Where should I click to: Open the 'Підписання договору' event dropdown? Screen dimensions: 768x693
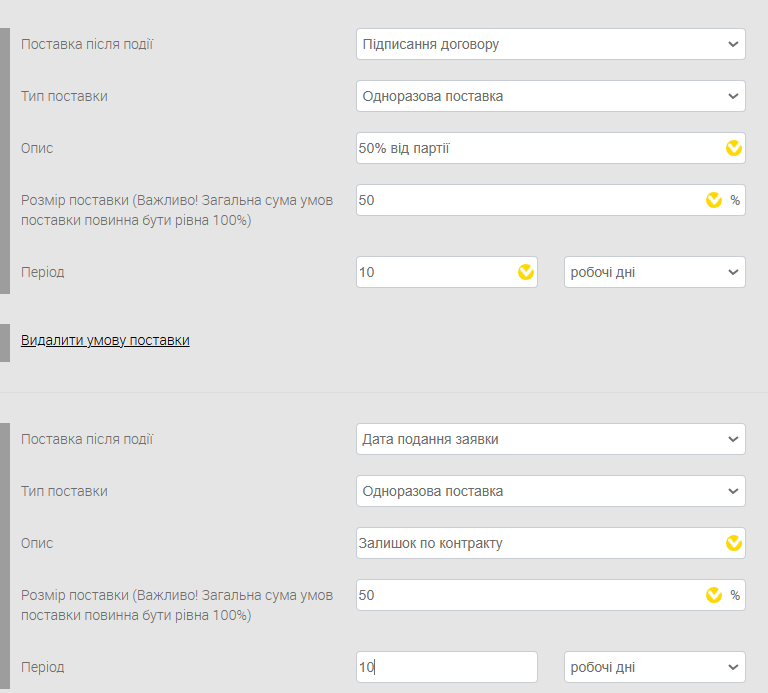[550, 44]
